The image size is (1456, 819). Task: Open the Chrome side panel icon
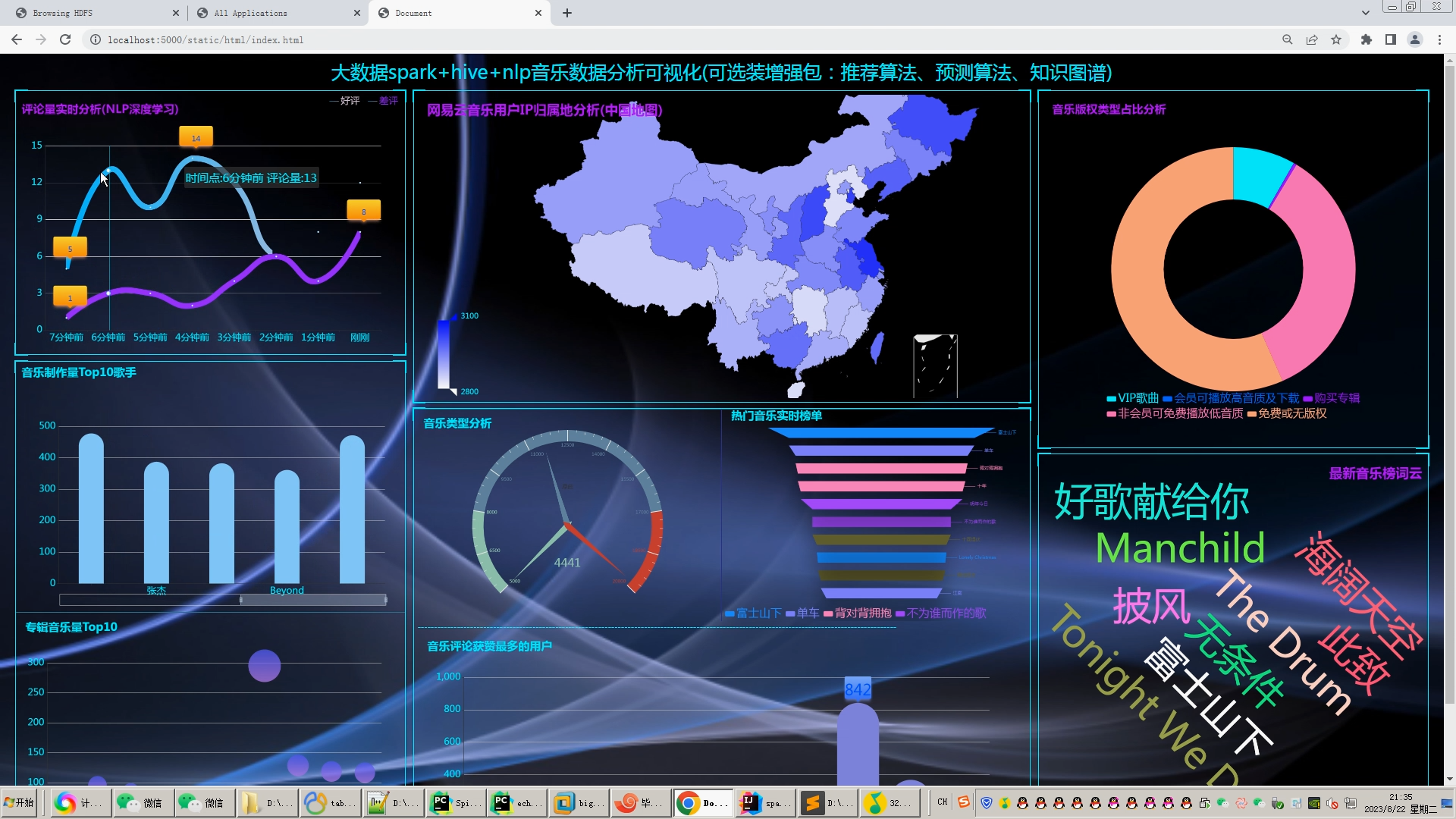click(1391, 40)
